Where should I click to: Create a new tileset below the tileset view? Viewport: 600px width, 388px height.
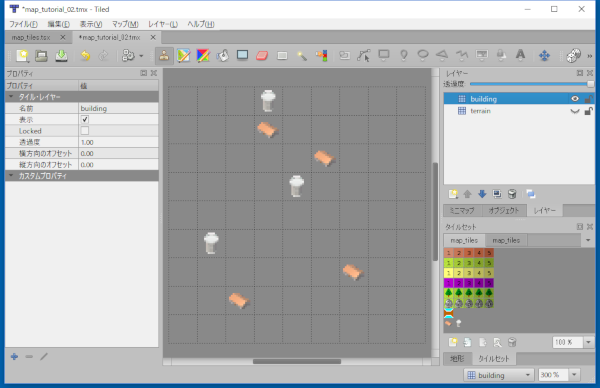click(x=453, y=342)
